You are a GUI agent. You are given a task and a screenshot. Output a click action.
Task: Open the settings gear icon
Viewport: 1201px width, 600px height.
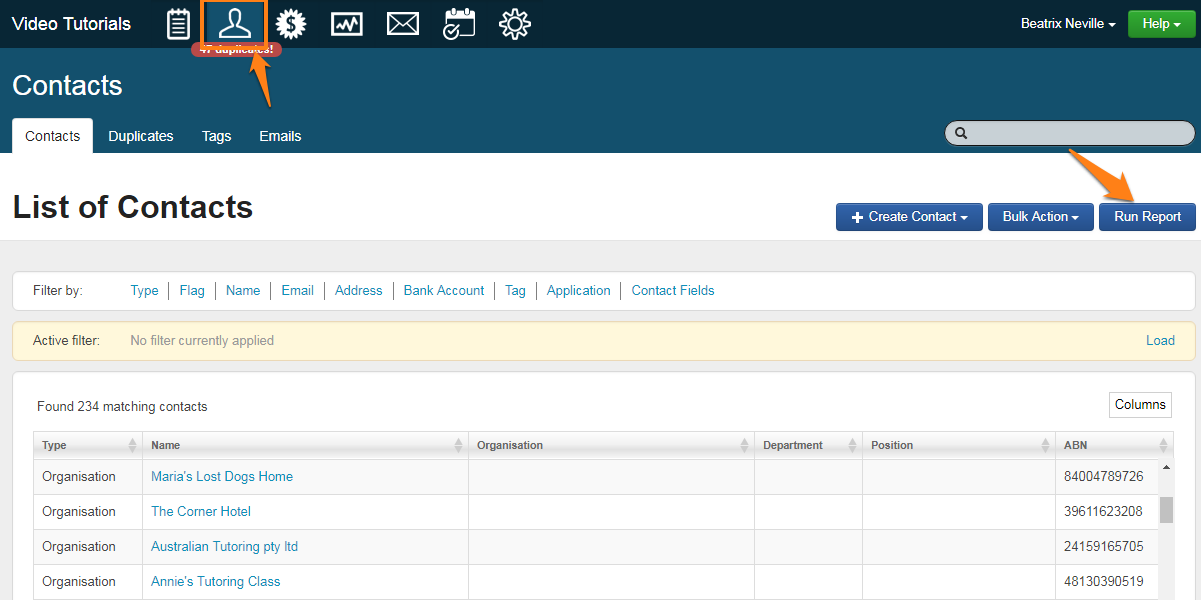515,24
